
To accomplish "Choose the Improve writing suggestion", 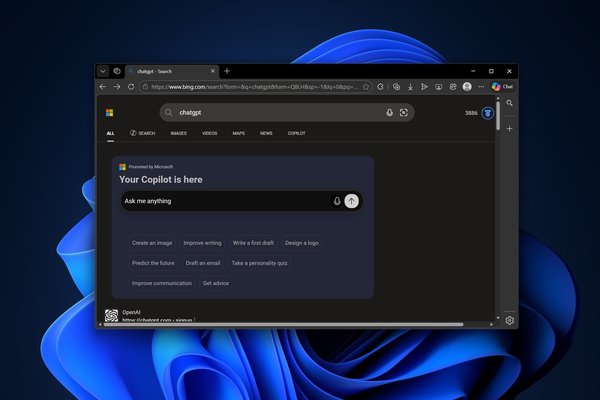I will (202, 243).
